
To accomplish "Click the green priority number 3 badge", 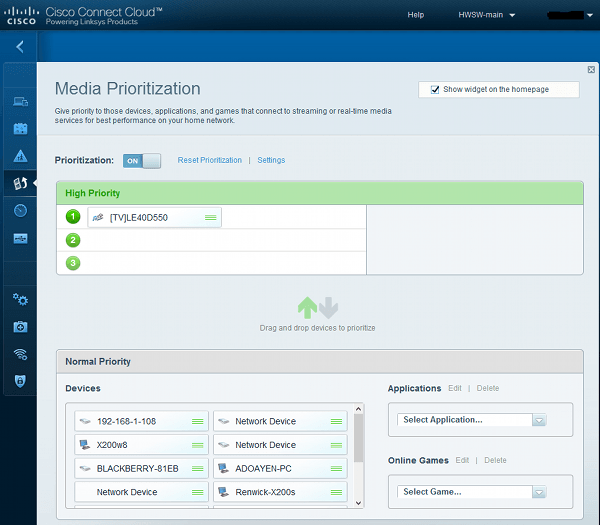I will coord(73,263).
